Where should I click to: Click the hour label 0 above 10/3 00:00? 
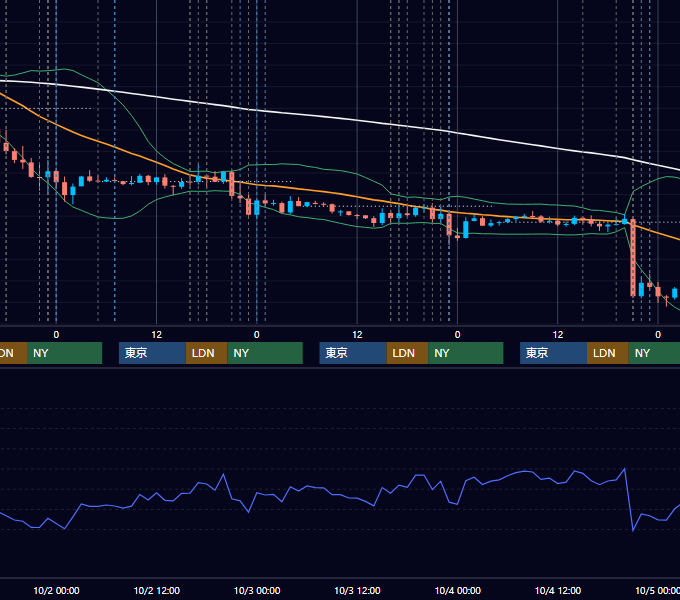coord(257,335)
